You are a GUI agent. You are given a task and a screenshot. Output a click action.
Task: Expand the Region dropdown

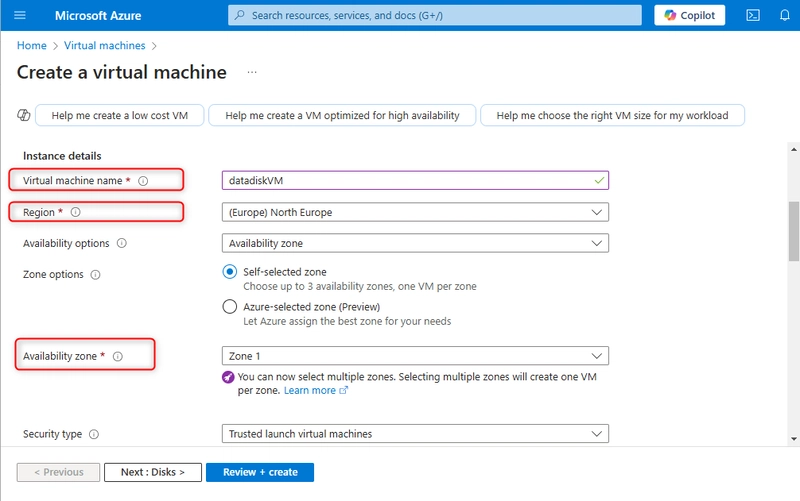(415, 212)
